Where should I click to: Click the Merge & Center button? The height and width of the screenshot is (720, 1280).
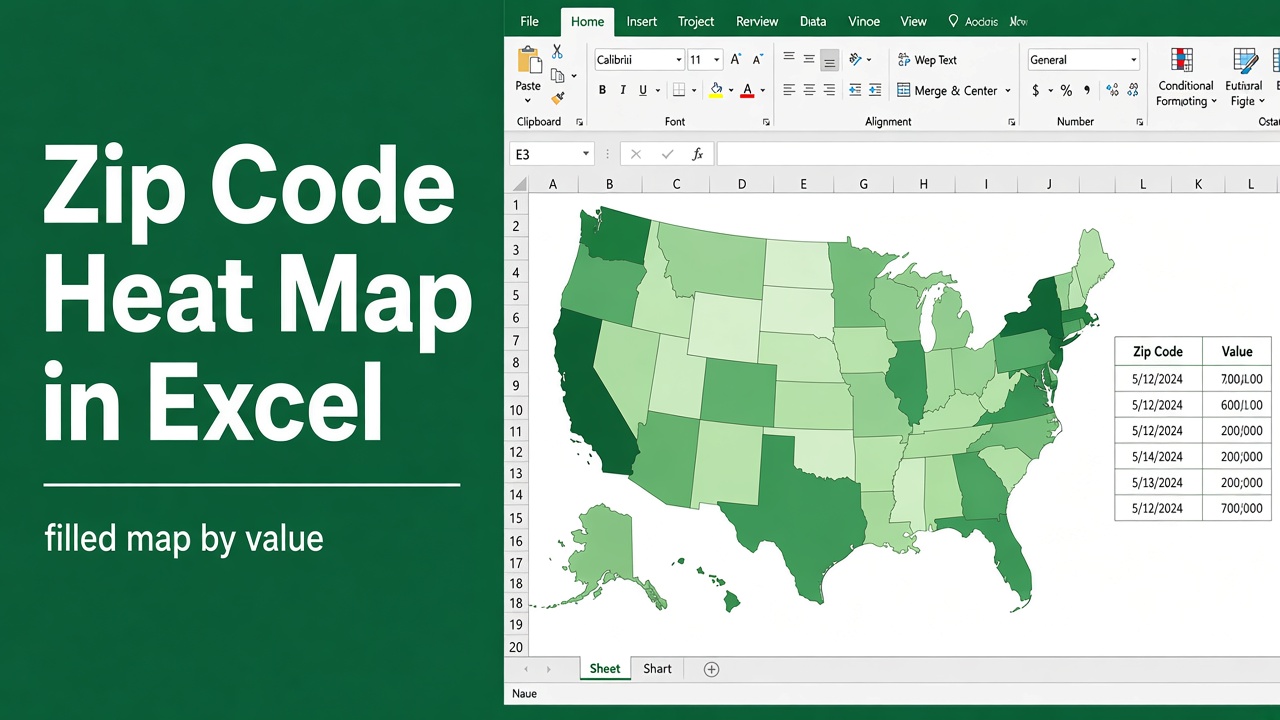946,90
